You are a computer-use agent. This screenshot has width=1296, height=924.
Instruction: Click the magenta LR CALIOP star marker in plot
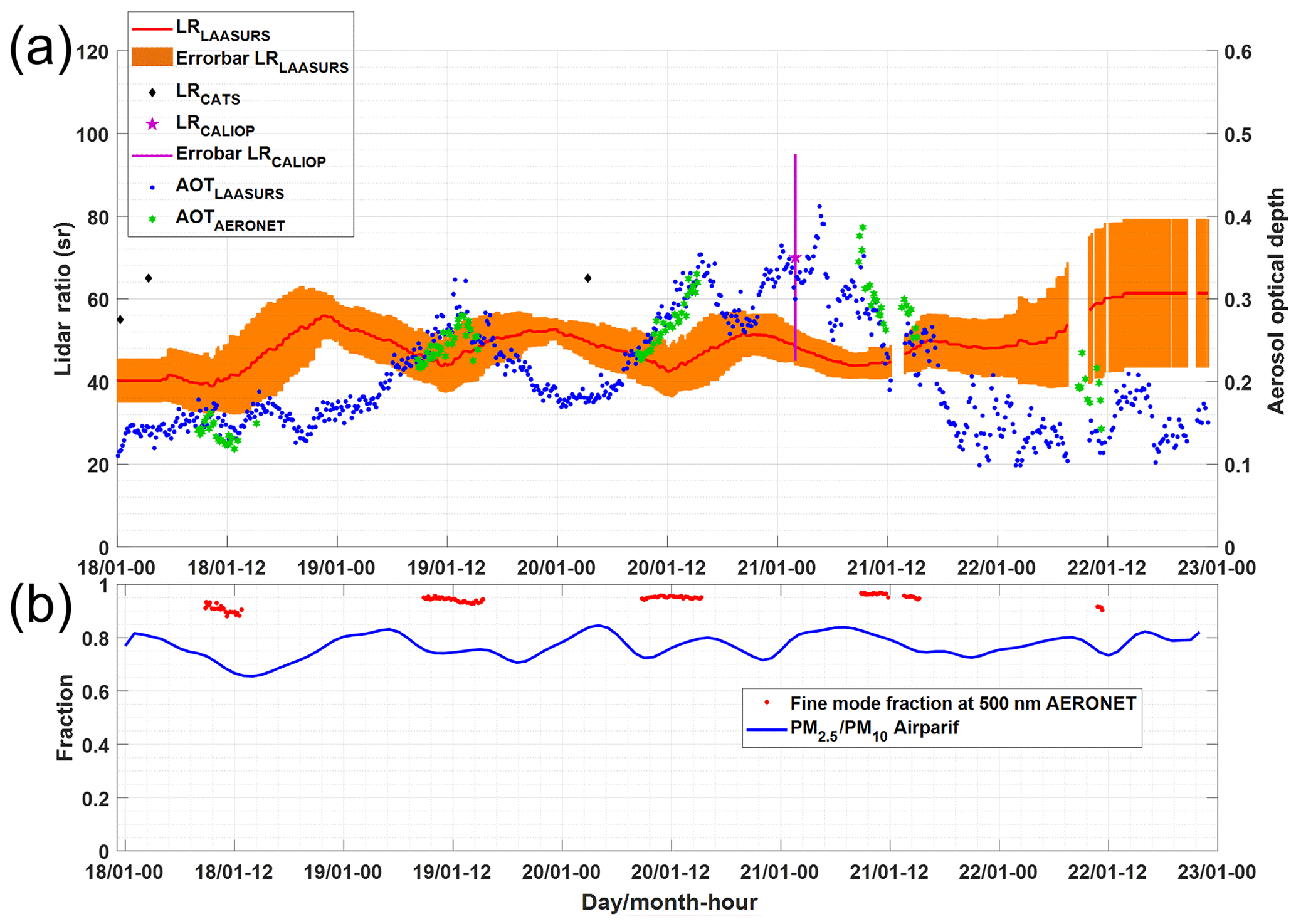795,258
